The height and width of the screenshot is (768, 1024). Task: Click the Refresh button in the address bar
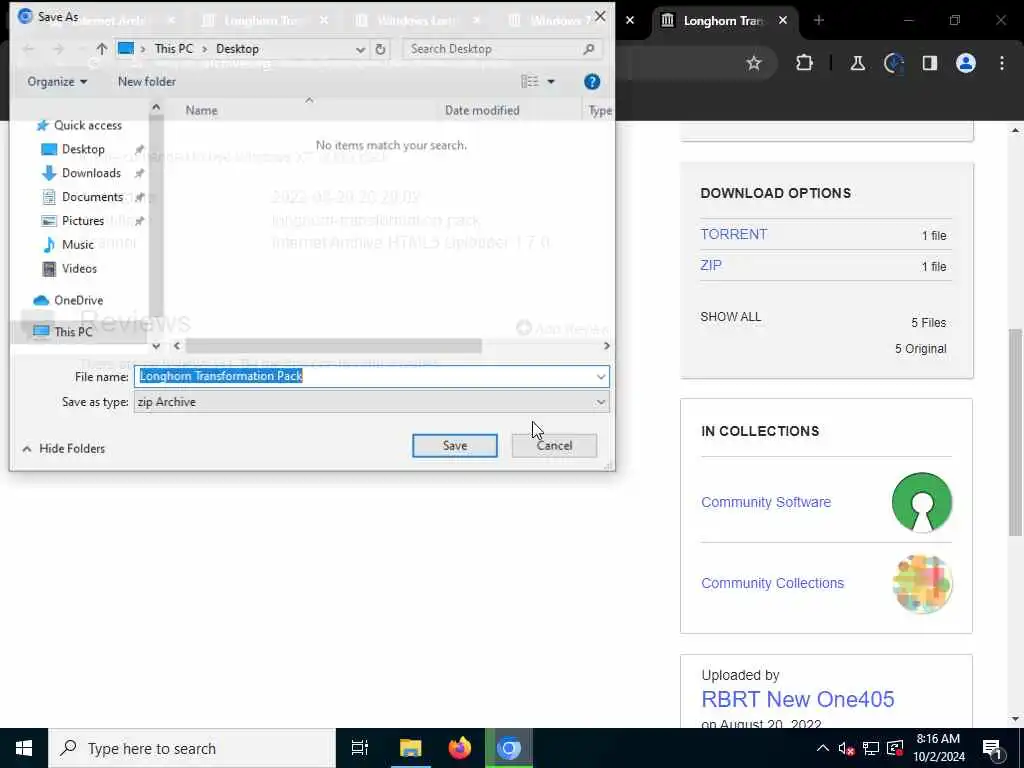click(x=380, y=49)
